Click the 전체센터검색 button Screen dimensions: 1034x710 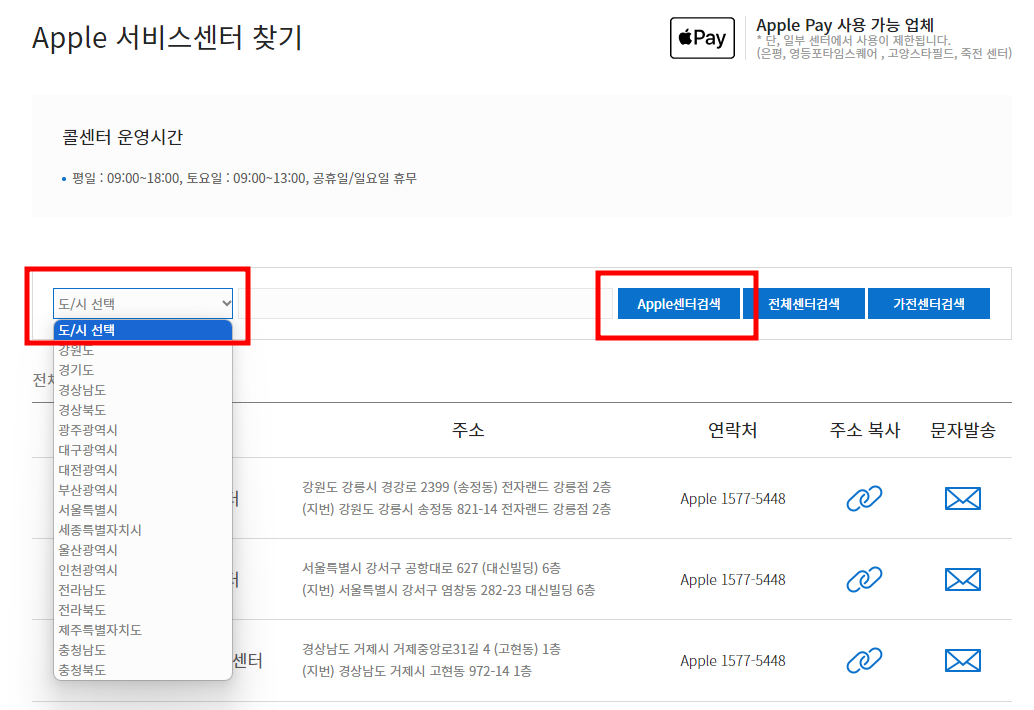pyautogui.click(x=805, y=303)
